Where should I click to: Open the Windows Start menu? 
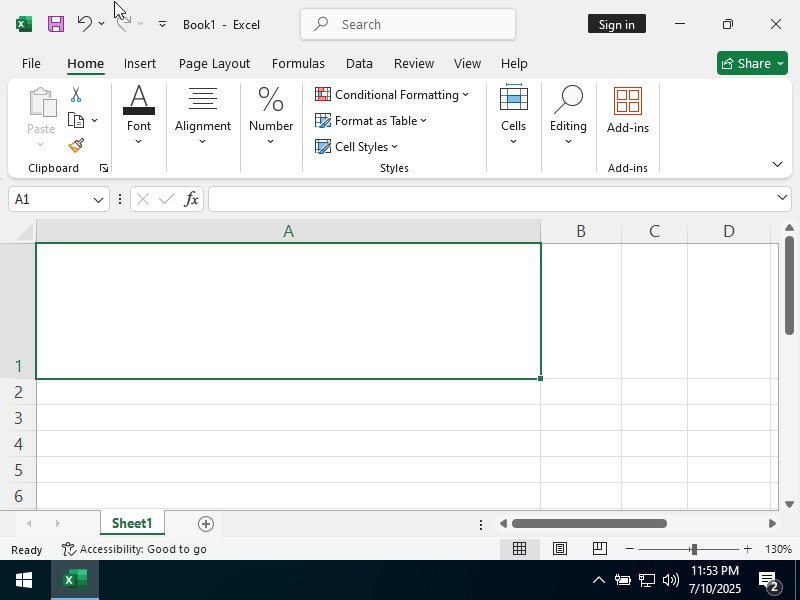tap(24, 580)
